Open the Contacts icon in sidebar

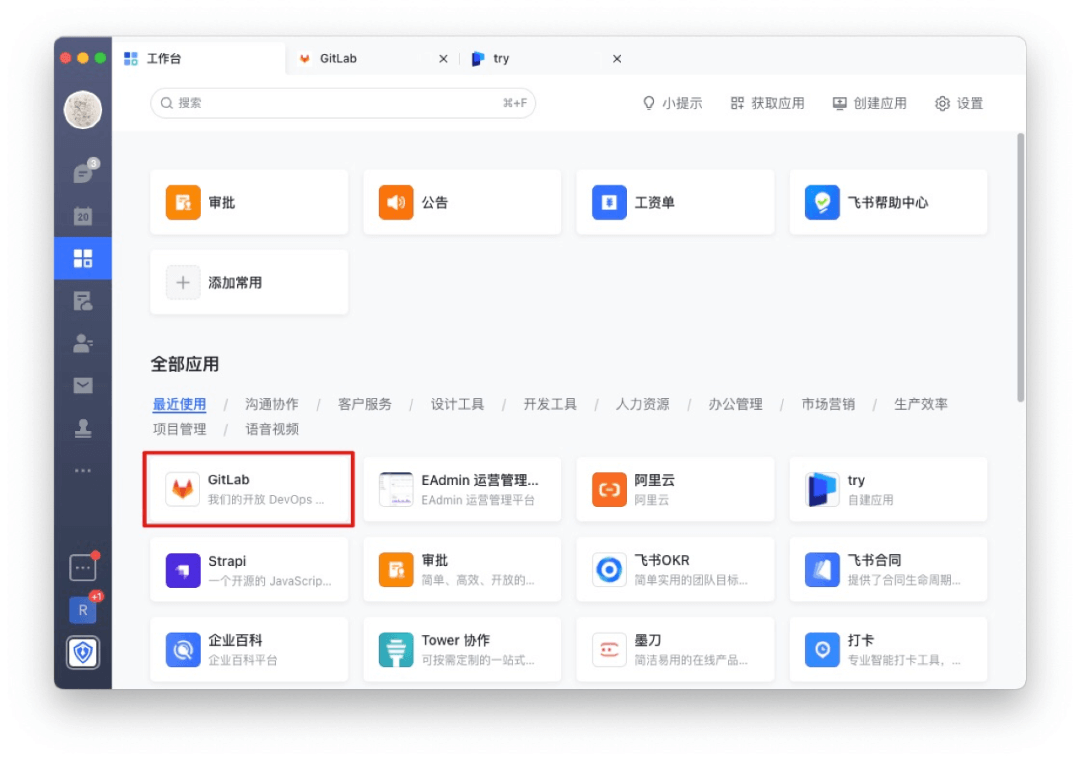pos(83,343)
